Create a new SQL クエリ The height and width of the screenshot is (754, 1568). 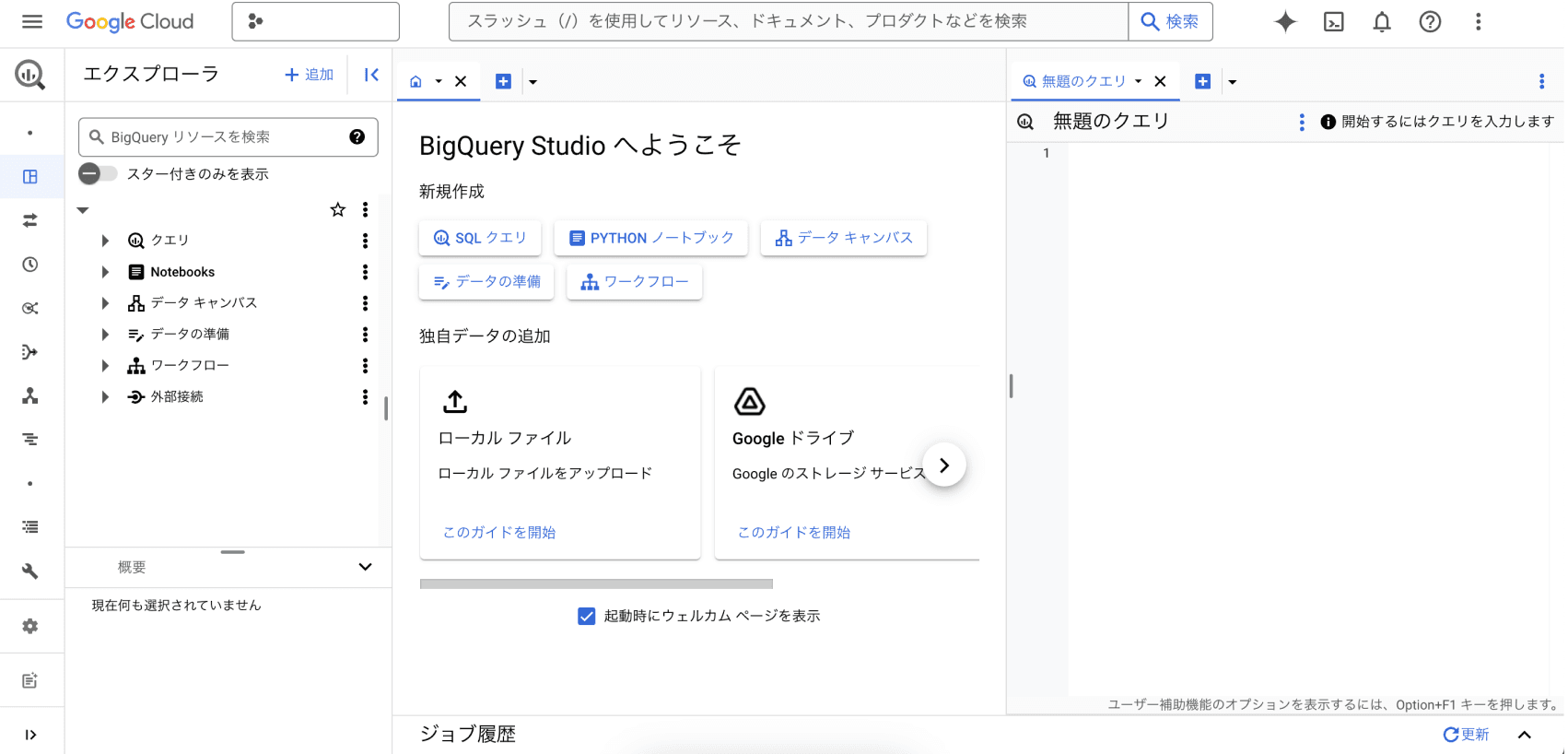pos(480,238)
